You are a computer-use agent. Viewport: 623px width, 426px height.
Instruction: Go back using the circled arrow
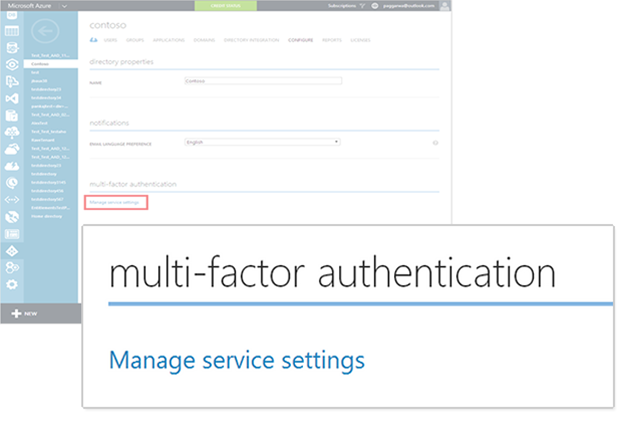point(45,31)
